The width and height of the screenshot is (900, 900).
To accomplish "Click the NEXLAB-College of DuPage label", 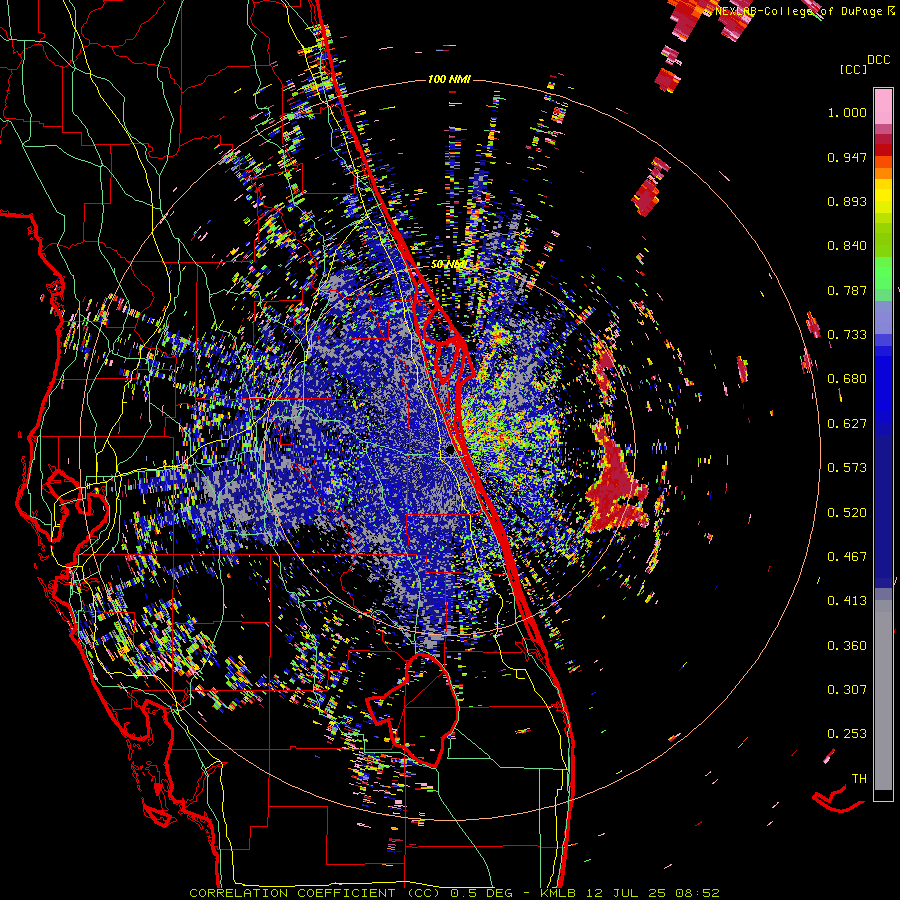I will tap(800, 11).
